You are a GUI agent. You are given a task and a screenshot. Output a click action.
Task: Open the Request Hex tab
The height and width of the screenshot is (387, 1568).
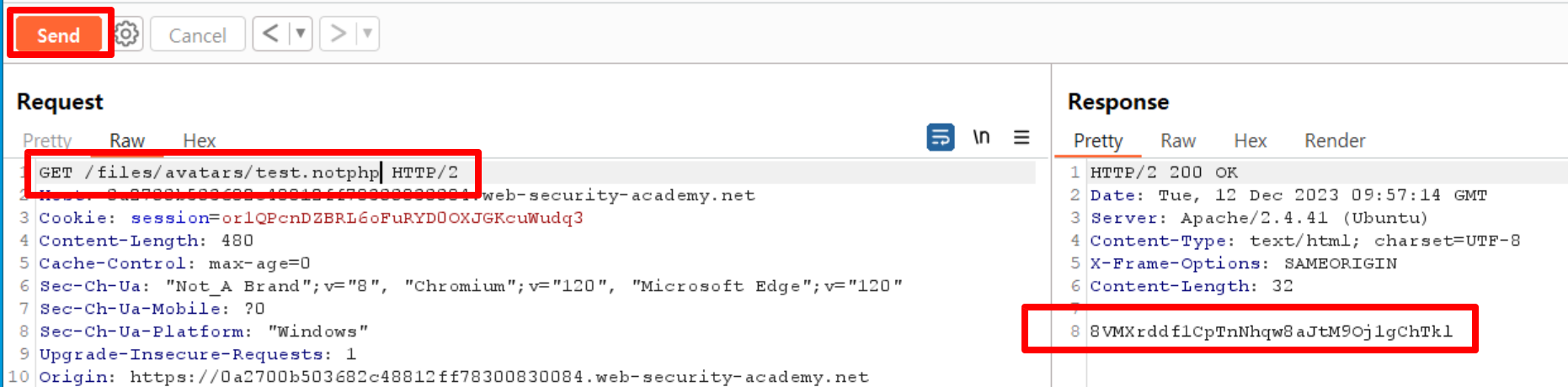coord(200,140)
